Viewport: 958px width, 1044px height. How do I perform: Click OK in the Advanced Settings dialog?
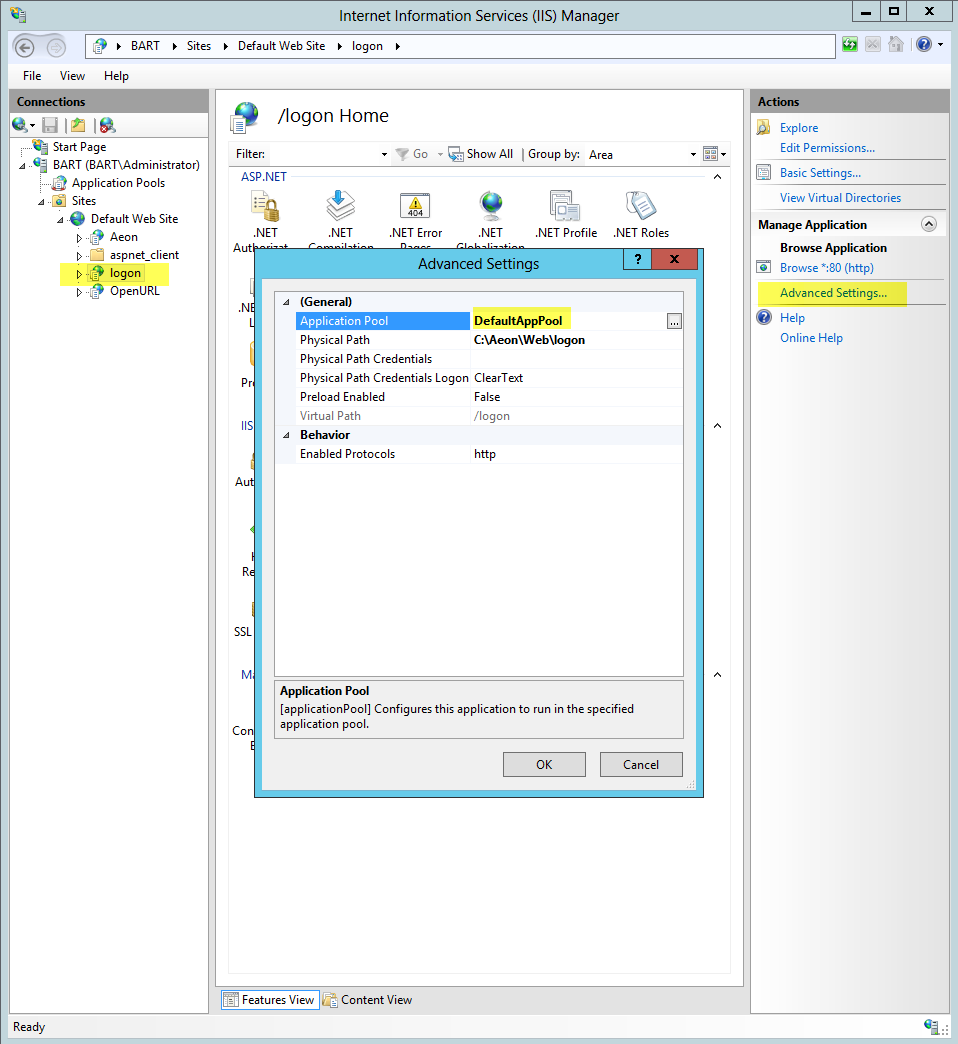[x=544, y=764]
